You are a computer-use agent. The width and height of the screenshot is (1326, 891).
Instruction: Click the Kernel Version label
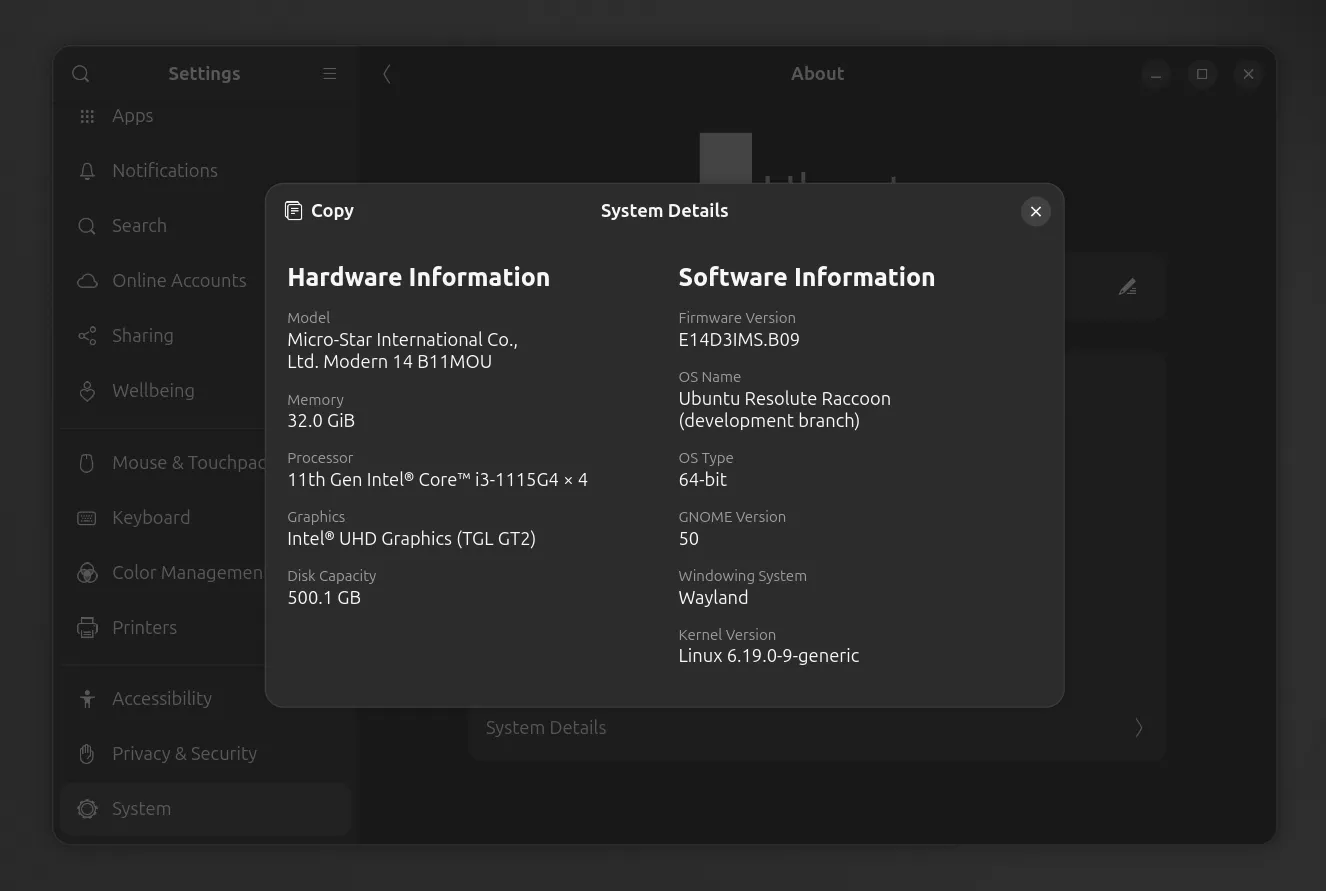coord(727,635)
